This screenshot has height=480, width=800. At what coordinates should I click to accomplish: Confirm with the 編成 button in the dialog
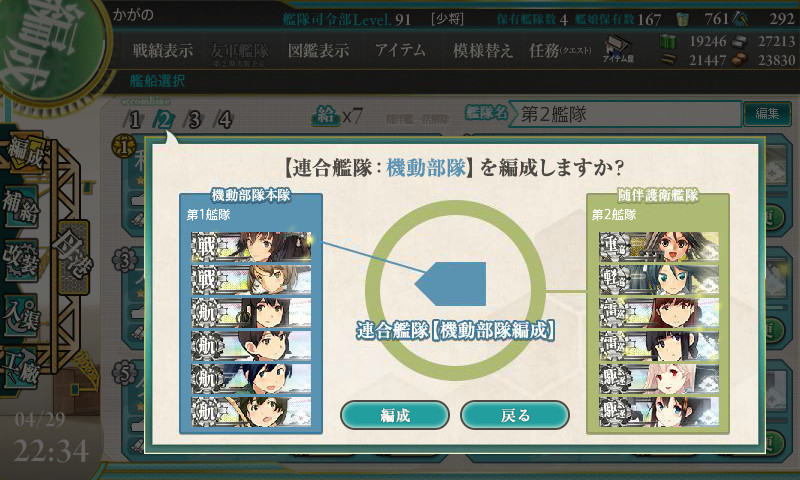point(394,415)
